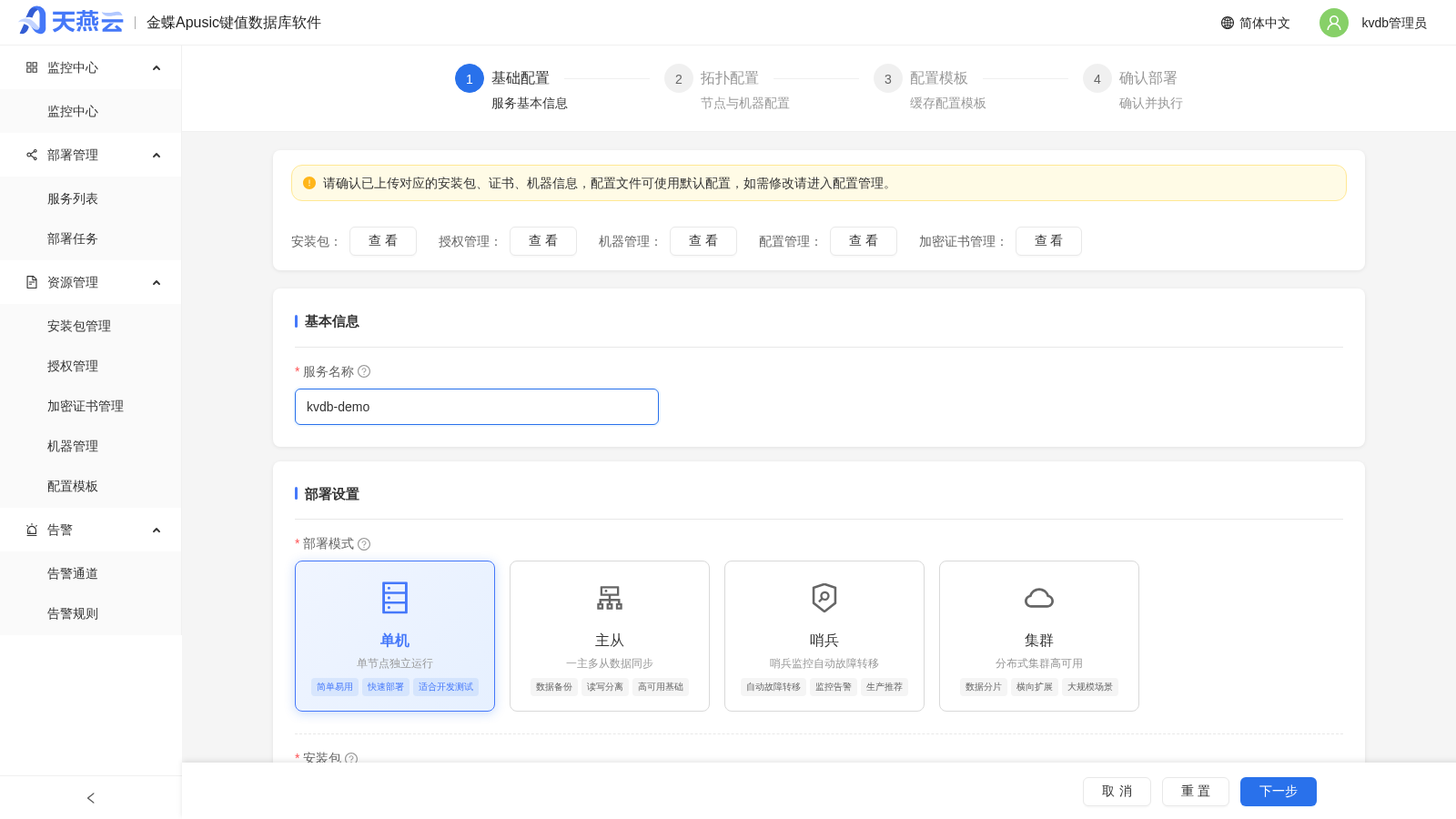The width and height of the screenshot is (1456, 819).
Task: Click the 哨兵 shield icon
Action: tap(824, 598)
